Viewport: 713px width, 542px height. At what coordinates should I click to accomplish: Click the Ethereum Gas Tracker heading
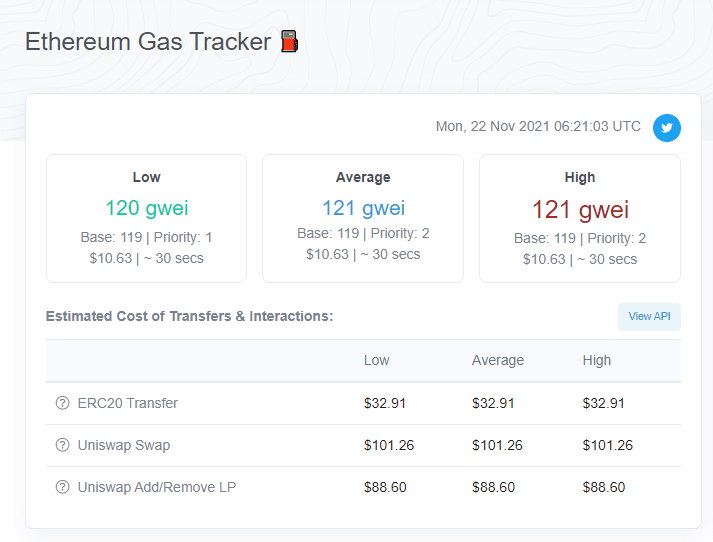(x=148, y=42)
